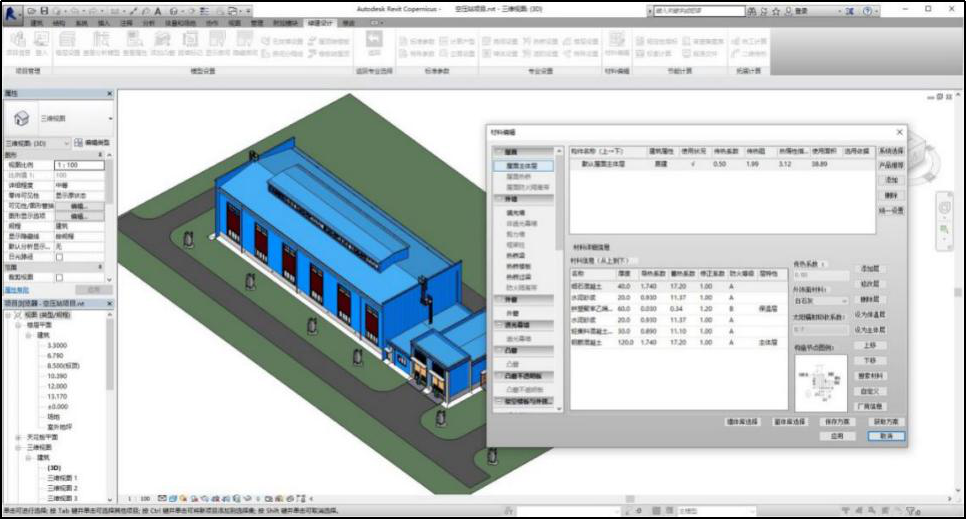Image resolution: width=967 pixels, height=520 pixels.
Task: Click the 保存方案 button
Action: pyautogui.click(x=835, y=422)
